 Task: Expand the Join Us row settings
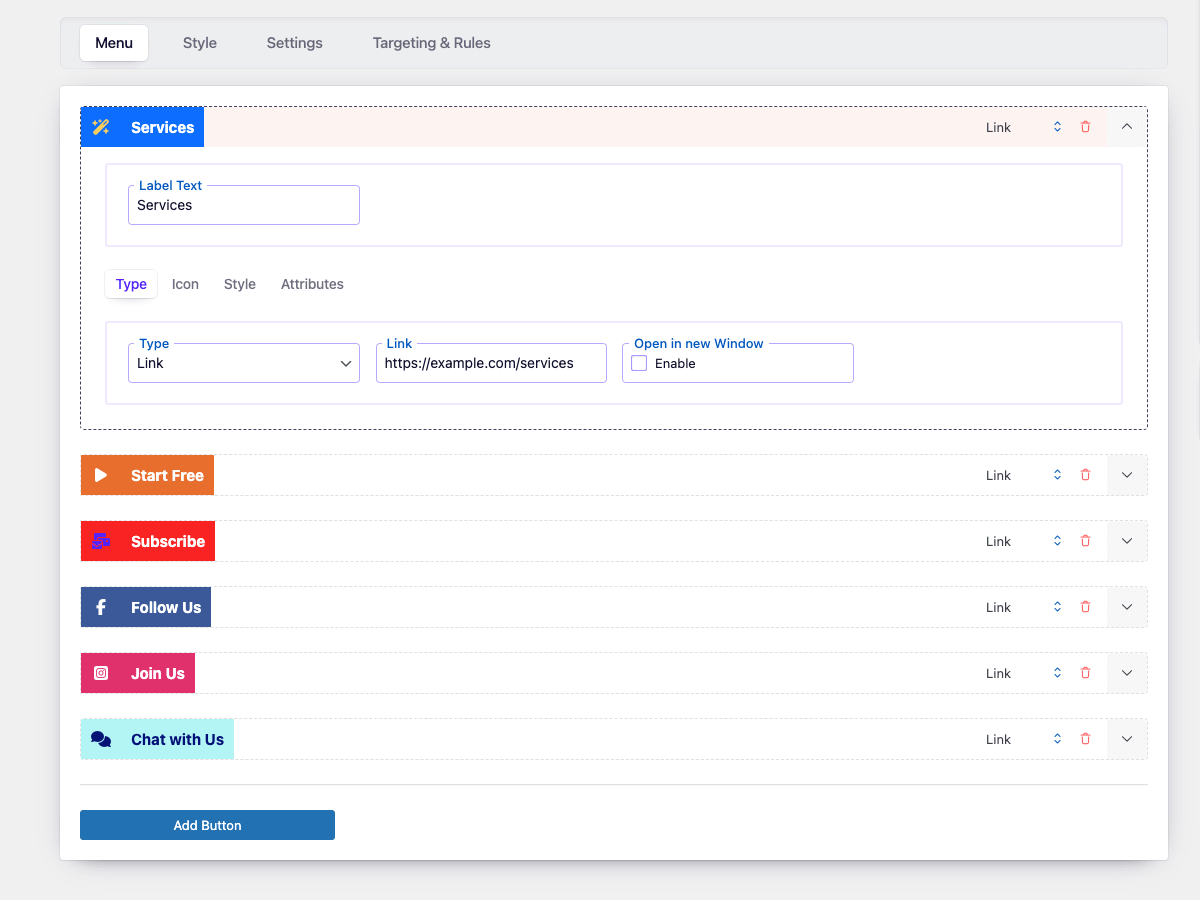click(x=1127, y=673)
